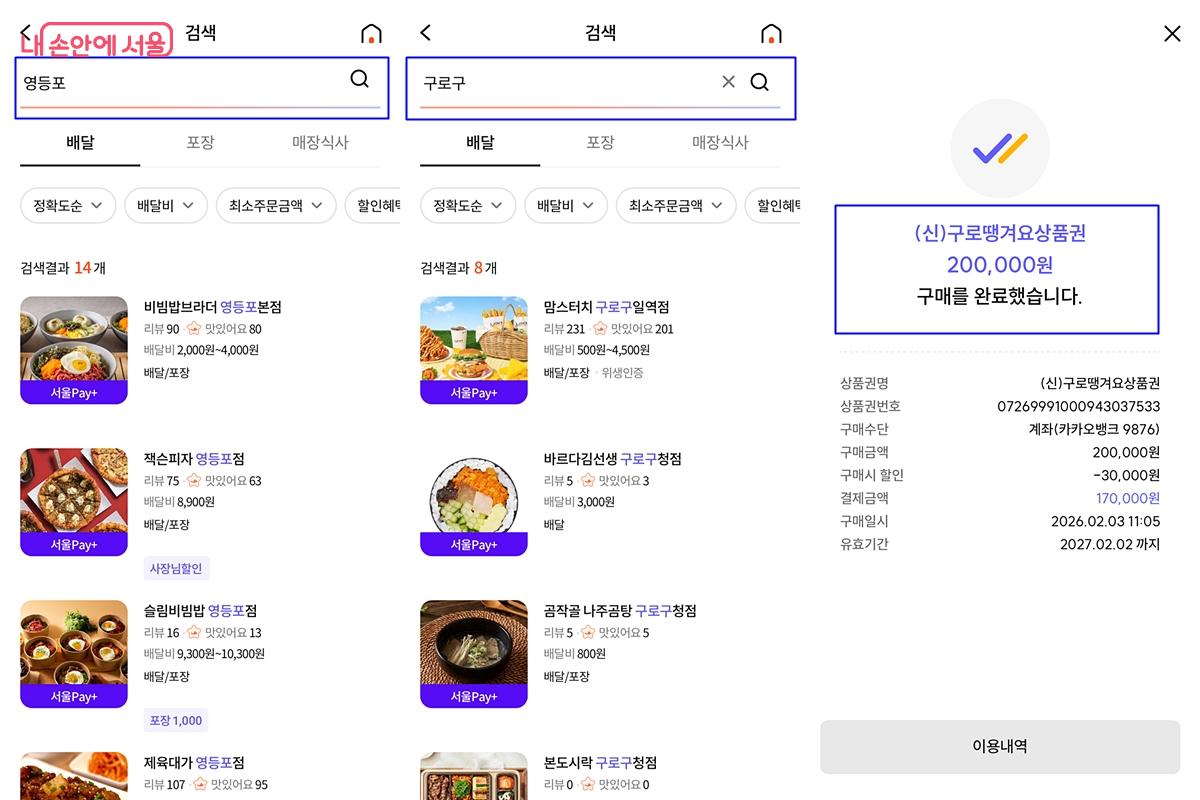Open the 정확도순 sort dropdown
The height and width of the screenshot is (800, 1200).
point(67,205)
